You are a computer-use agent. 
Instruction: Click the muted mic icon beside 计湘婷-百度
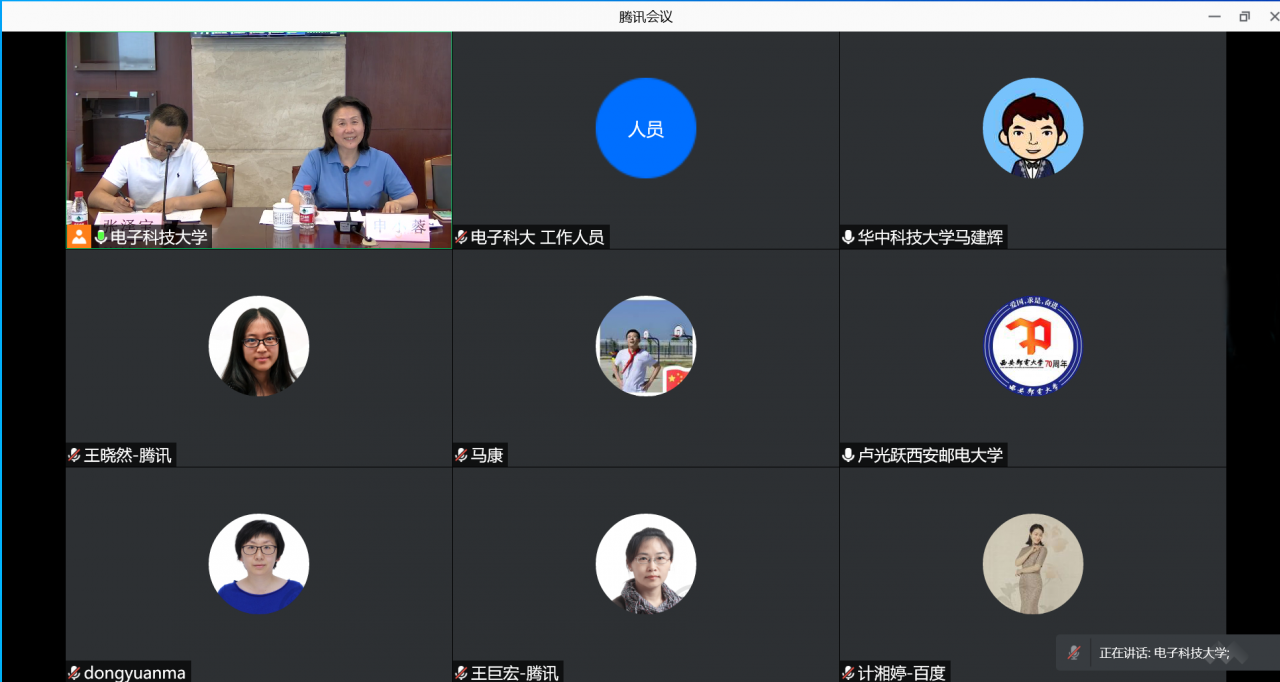point(848,673)
